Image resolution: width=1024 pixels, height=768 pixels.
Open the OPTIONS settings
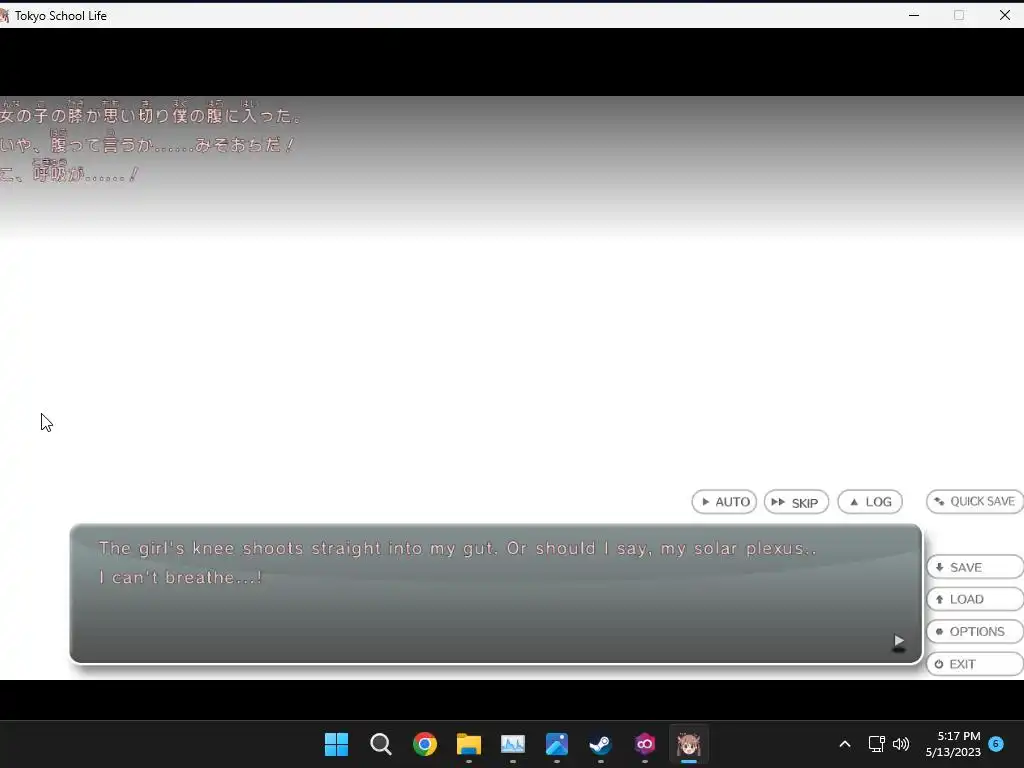(974, 632)
